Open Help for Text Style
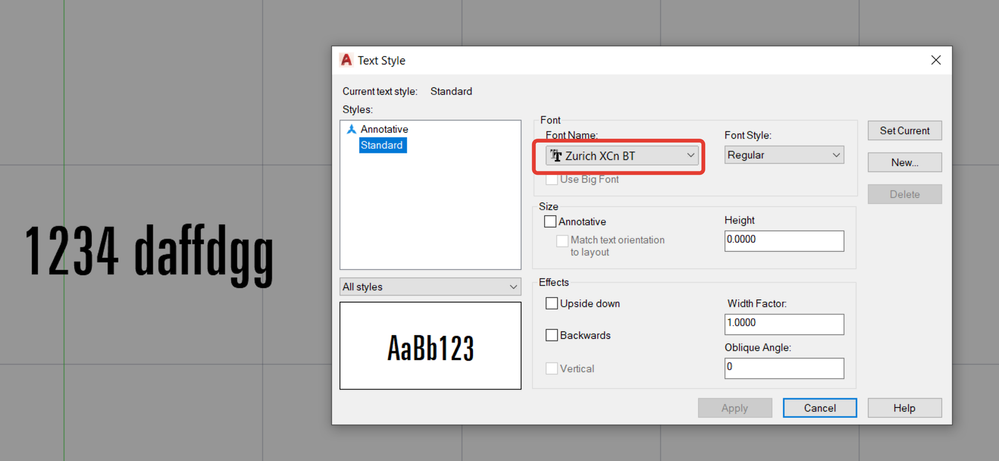Screen dimensions: 999x461 [x=905, y=408]
